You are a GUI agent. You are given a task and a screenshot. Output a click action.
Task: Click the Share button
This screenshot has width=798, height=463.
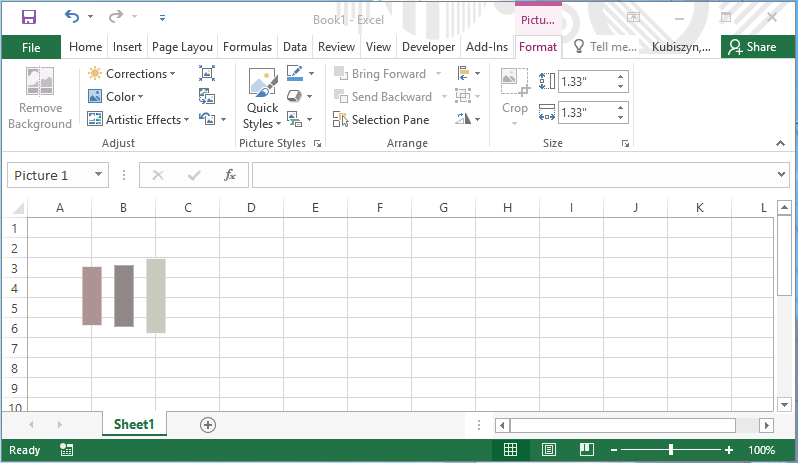[x=751, y=47]
